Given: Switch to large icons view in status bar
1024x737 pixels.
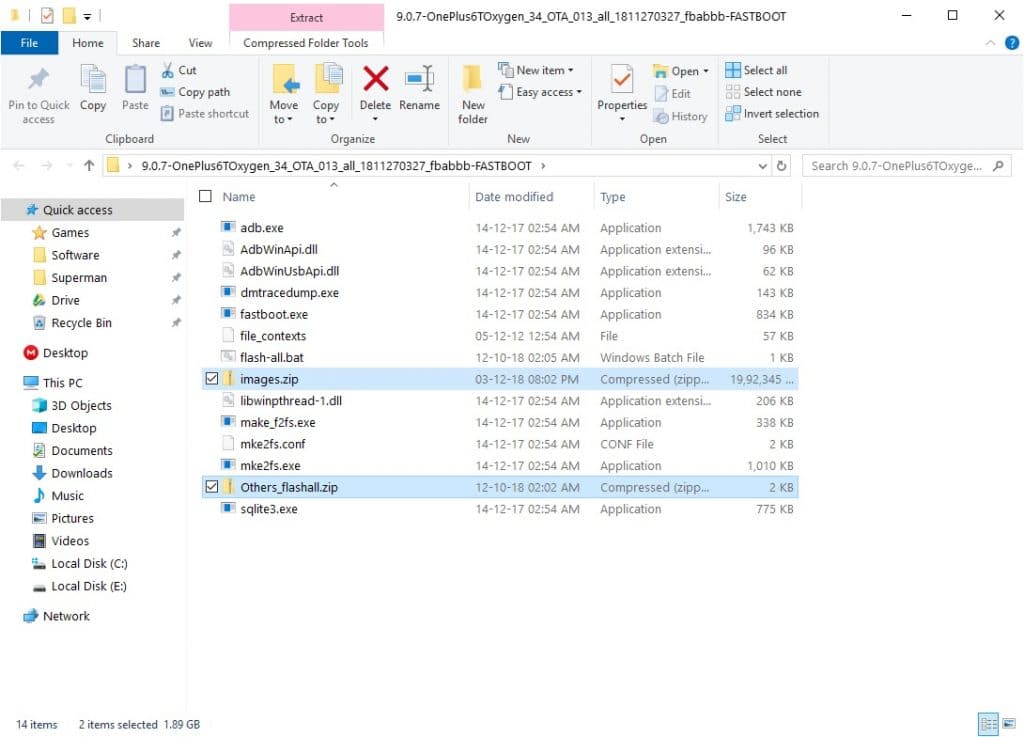Looking at the screenshot, I should click(x=1009, y=723).
